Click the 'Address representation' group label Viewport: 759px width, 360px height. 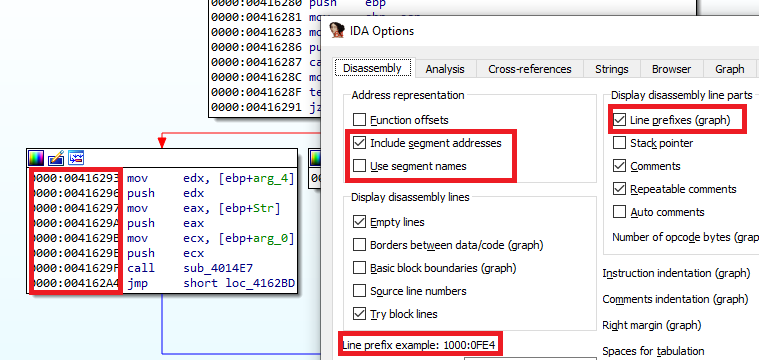(408, 95)
